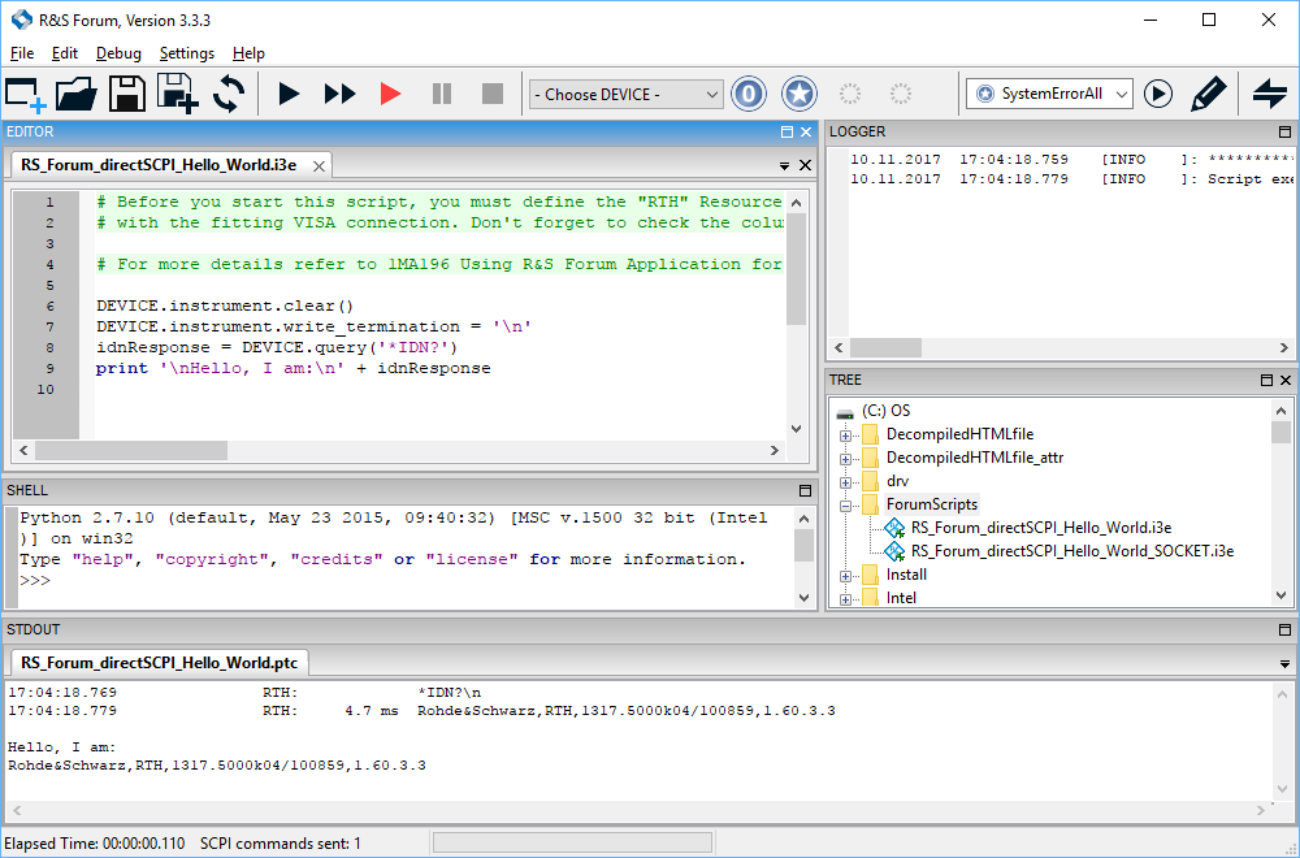Close the TREE panel

[x=1285, y=381]
